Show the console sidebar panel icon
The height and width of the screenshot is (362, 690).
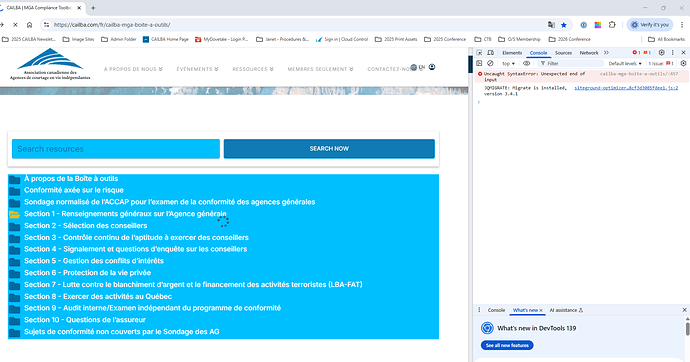[x=479, y=63]
